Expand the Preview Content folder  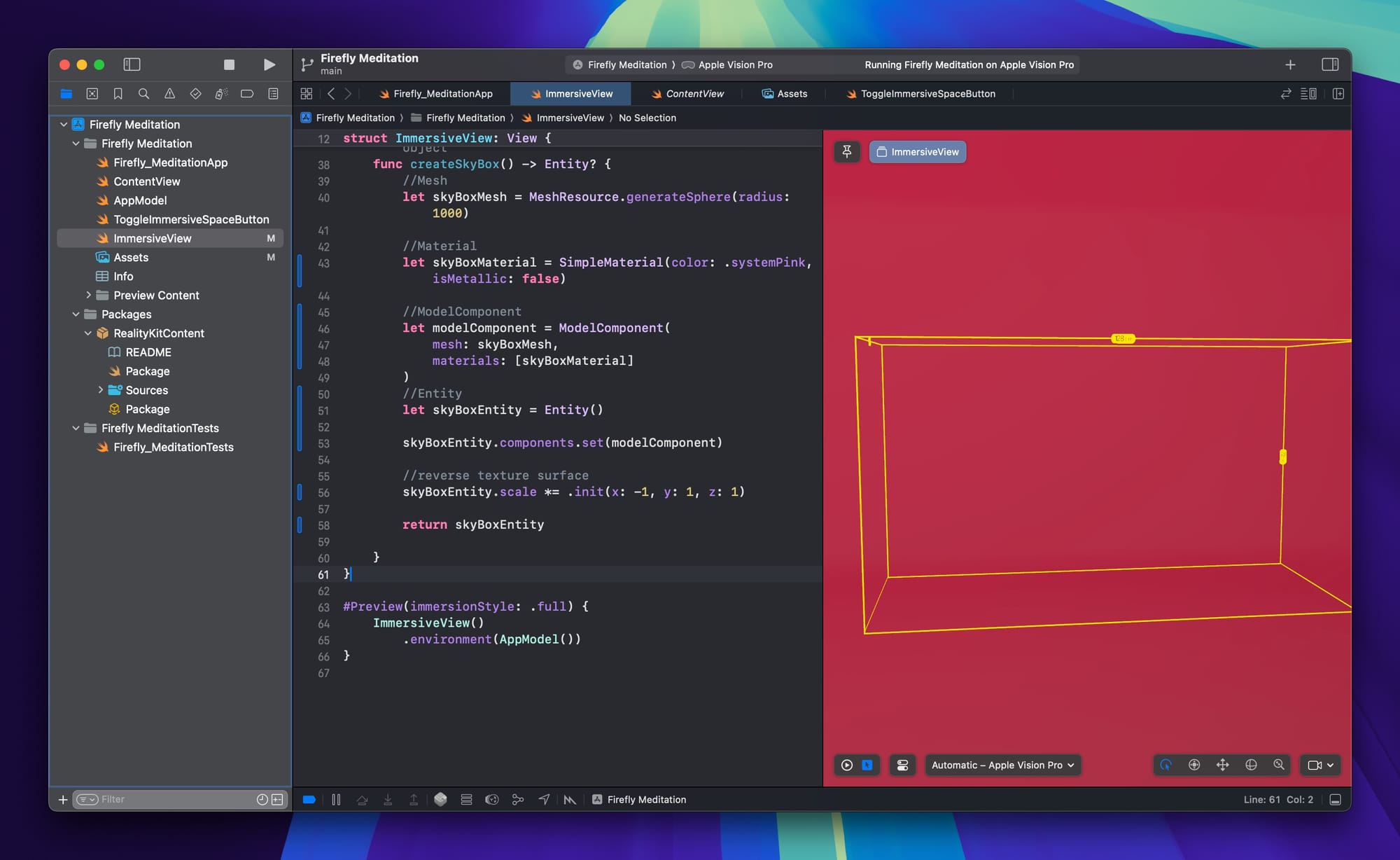pos(88,296)
